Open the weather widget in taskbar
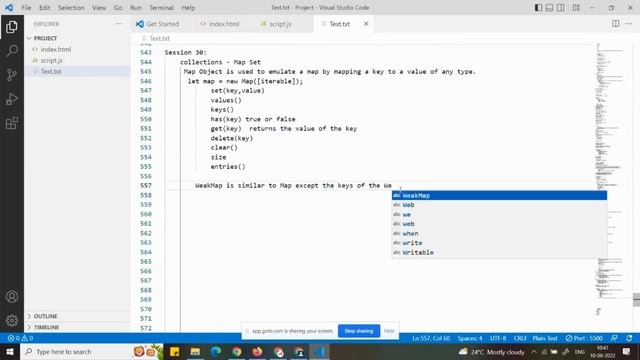 pos(491,351)
